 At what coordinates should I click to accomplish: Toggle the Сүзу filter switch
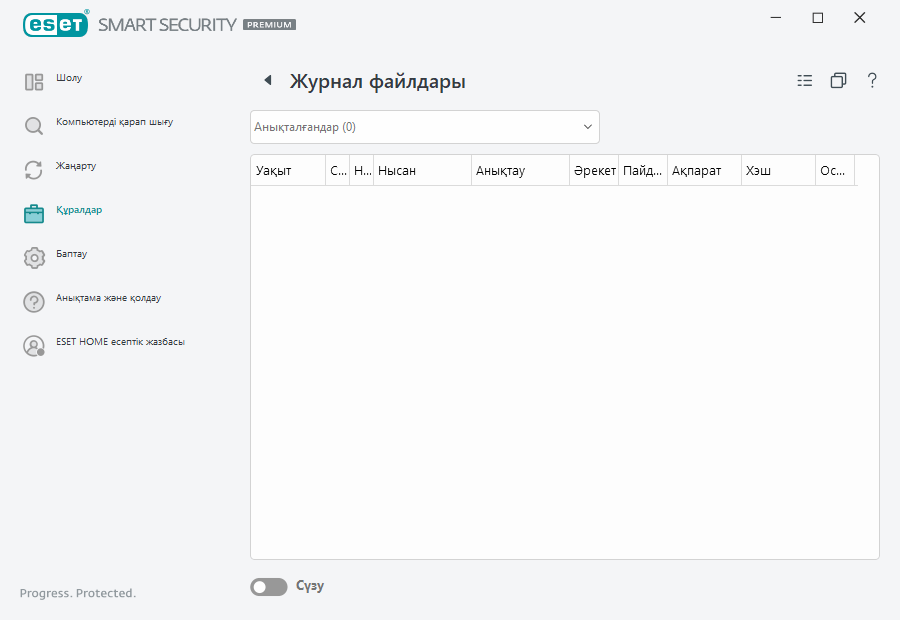(x=268, y=586)
